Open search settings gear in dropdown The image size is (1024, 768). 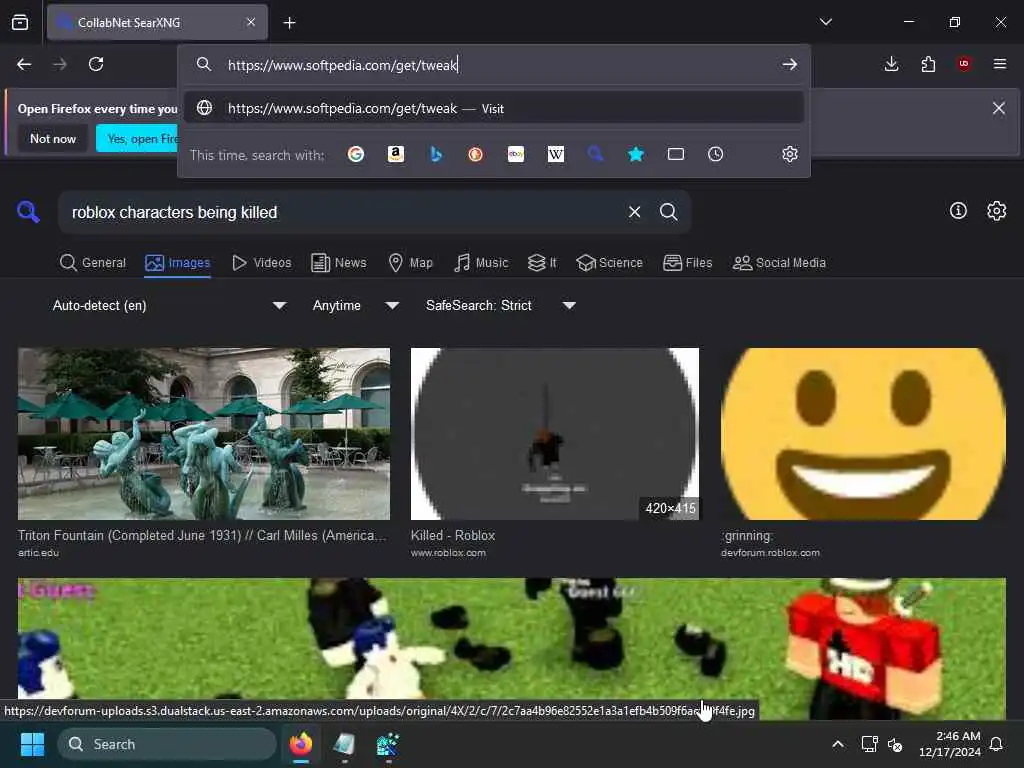point(790,154)
